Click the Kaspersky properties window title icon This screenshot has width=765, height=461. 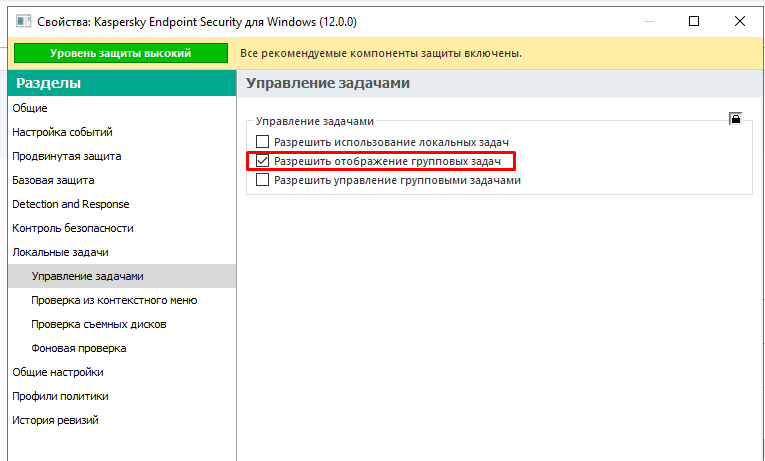[x=23, y=21]
